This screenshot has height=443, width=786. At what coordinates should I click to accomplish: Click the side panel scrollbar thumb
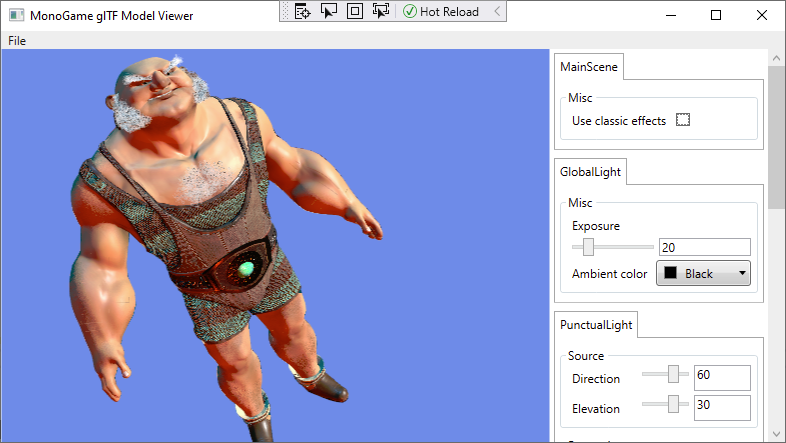pyautogui.click(x=776, y=137)
